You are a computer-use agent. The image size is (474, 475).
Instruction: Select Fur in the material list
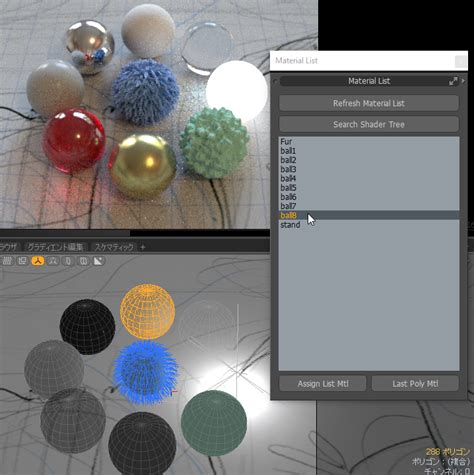point(369,141)
